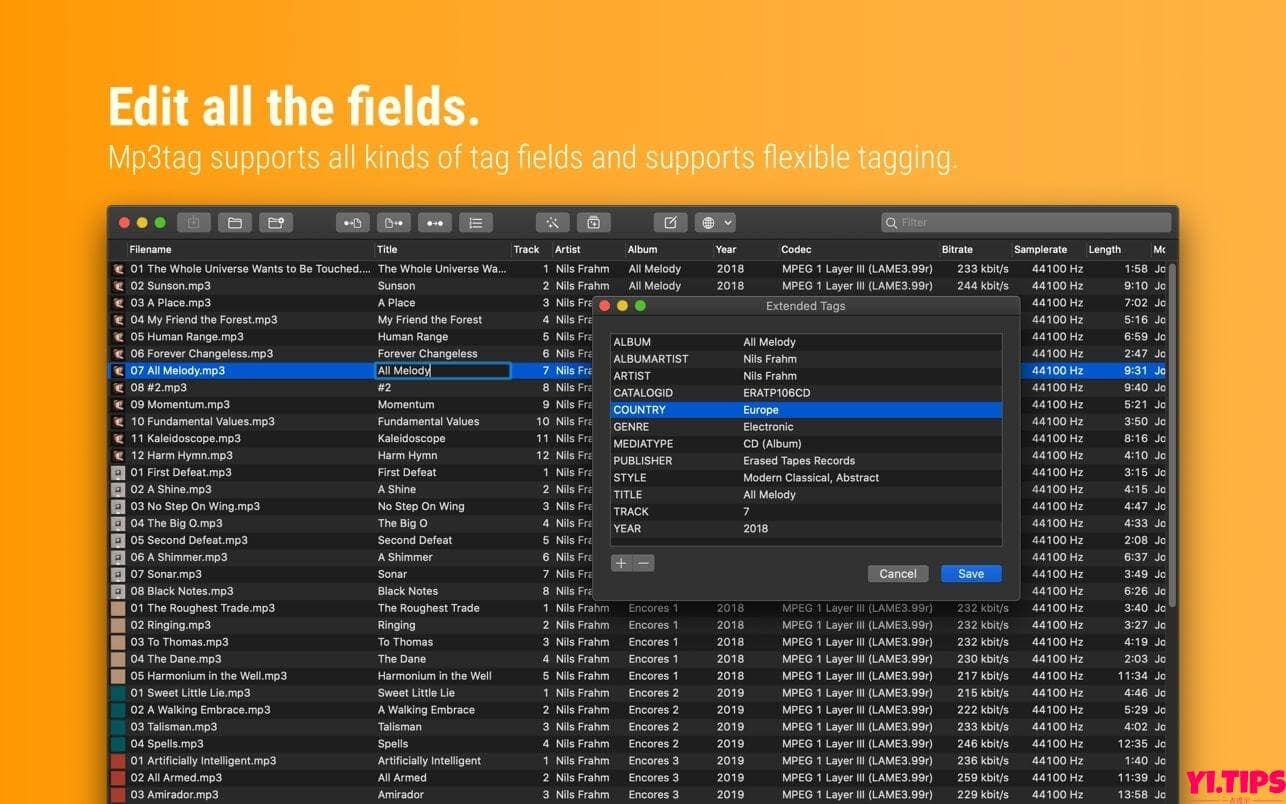Click the magic wand actions icon

[552, 223]
